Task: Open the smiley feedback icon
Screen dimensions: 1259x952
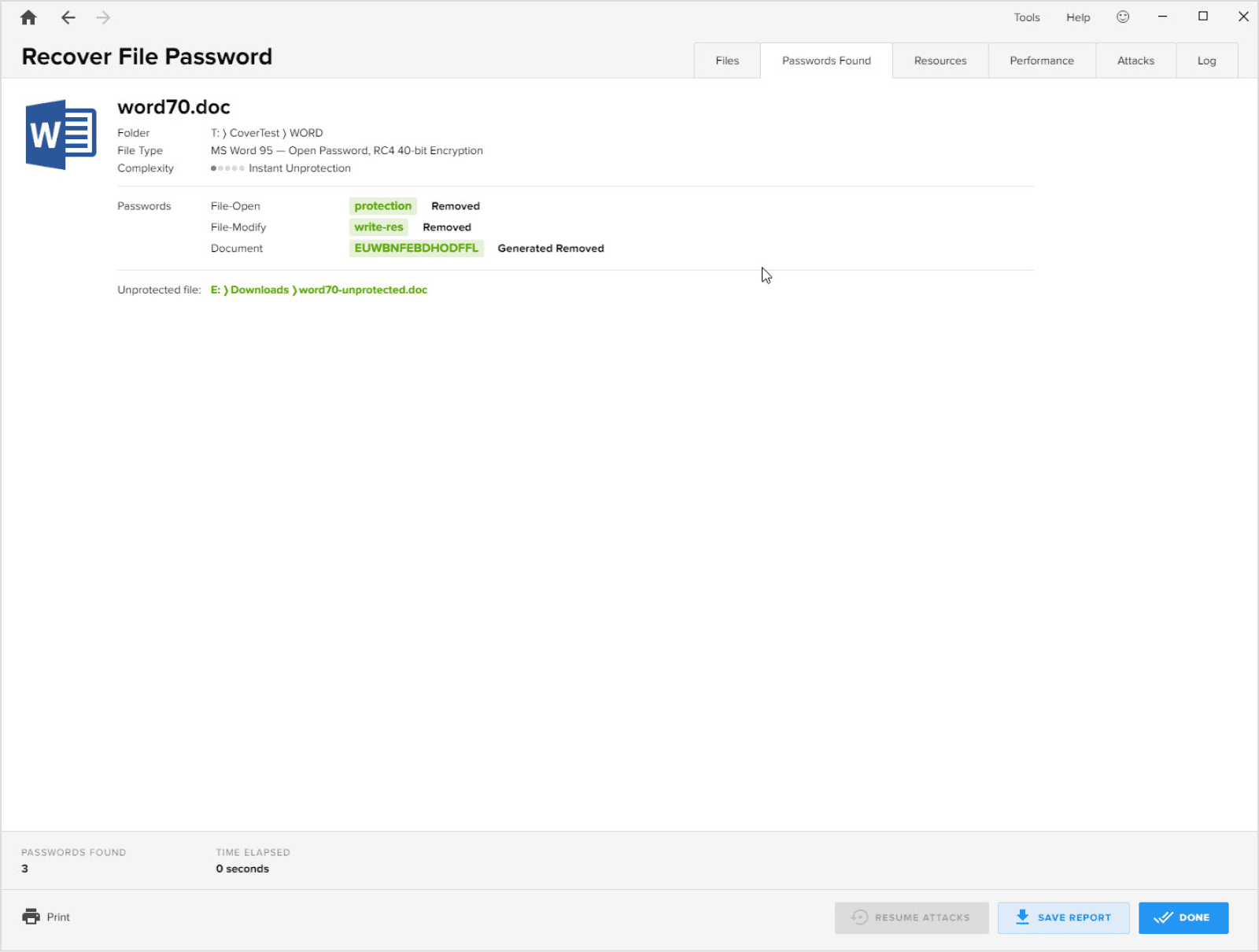Action: click(1123, 16)
